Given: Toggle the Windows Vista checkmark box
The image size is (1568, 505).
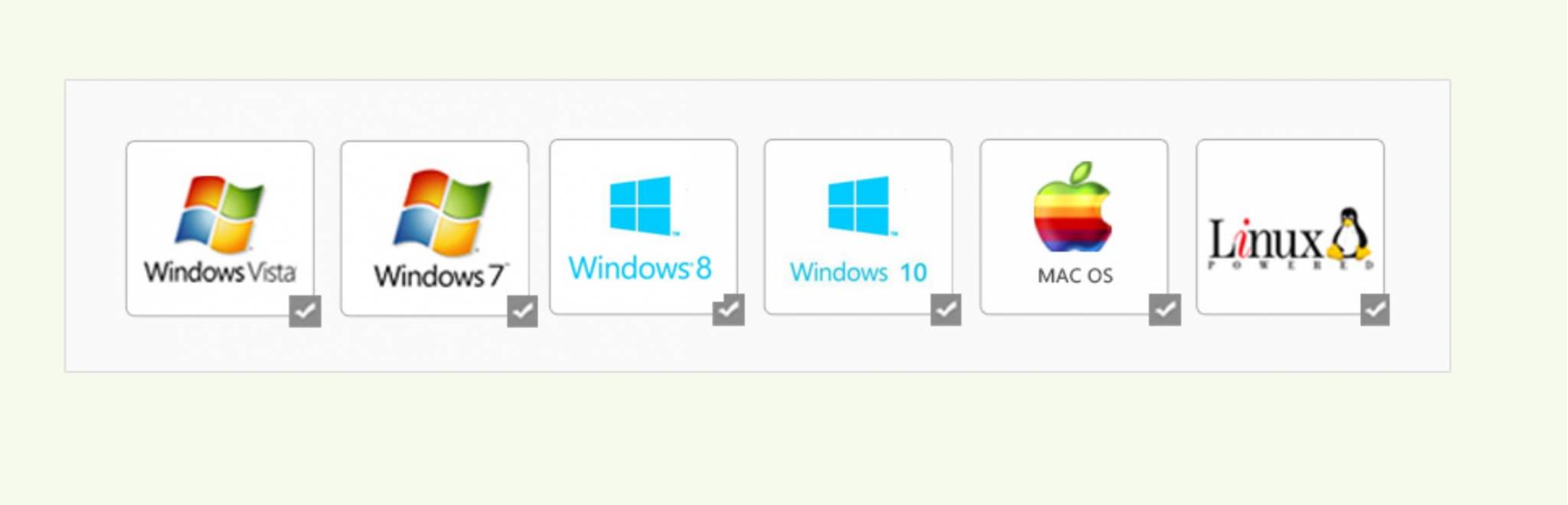Looking at the screenshot, I should pos(305,311).
